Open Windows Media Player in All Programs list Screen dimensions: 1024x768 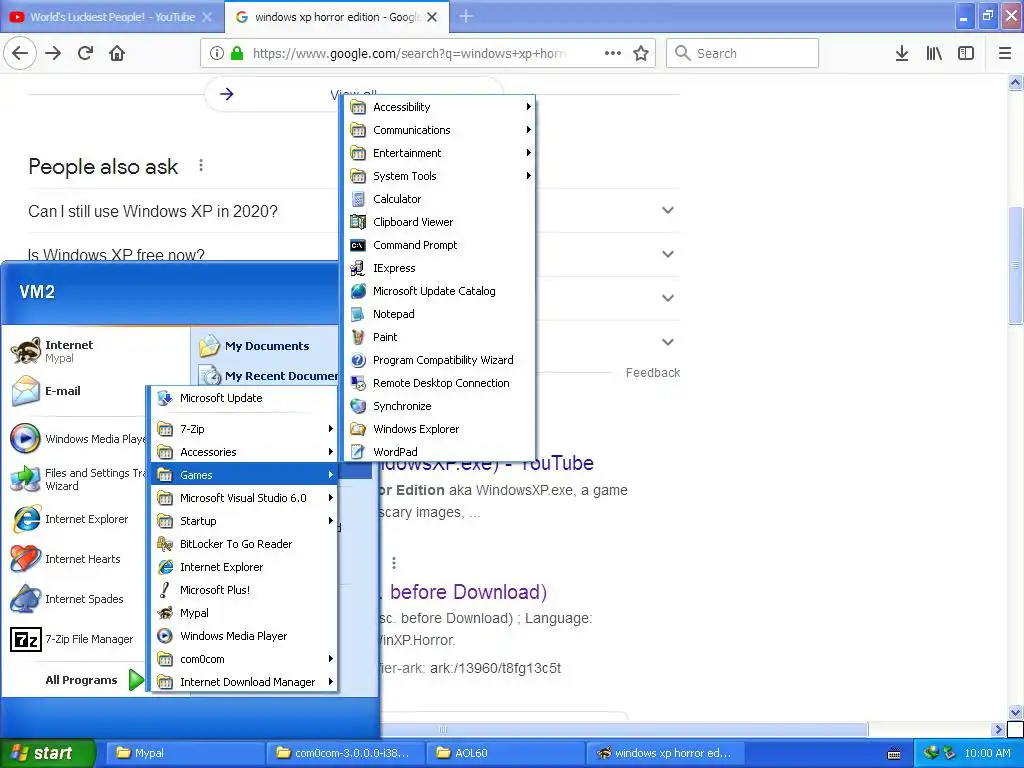point(244,636)
